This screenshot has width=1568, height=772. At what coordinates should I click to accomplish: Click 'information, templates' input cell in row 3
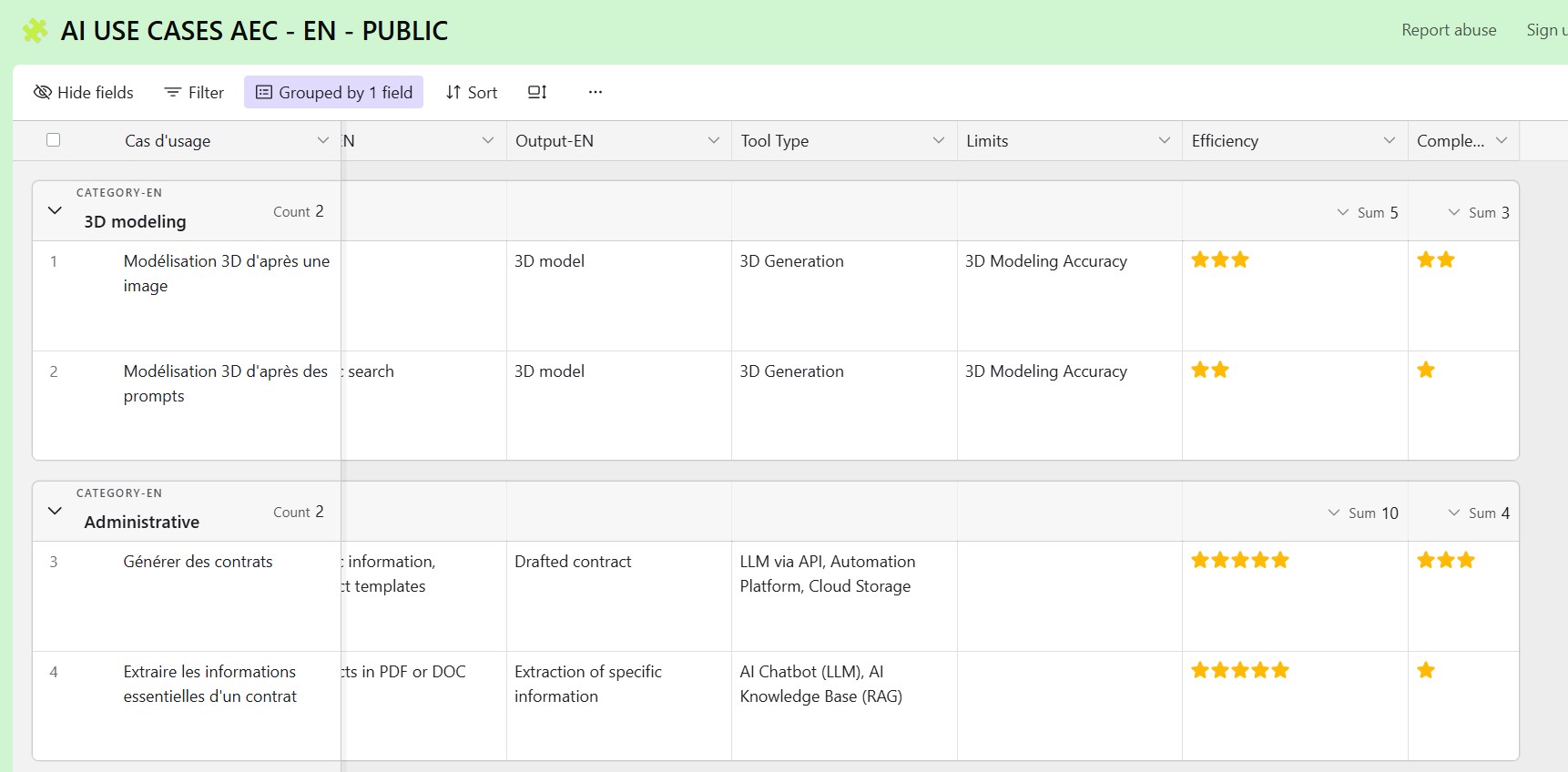[x=424, y=596]
